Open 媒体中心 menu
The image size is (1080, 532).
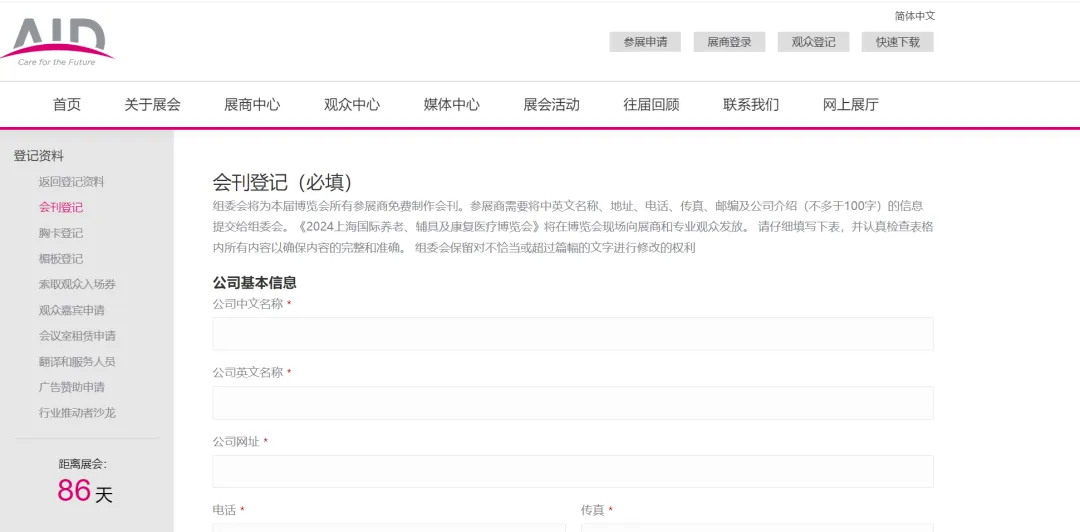click(452, 105)
